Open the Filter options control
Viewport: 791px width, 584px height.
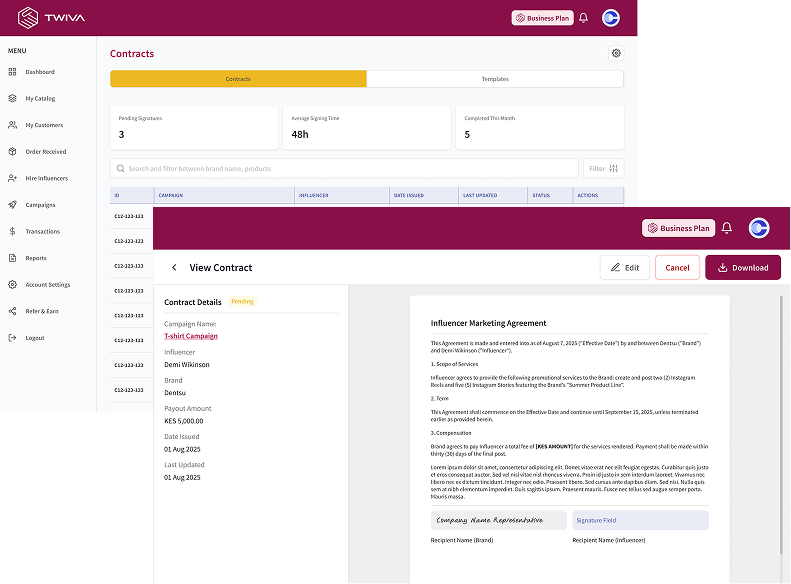(605, 169)
